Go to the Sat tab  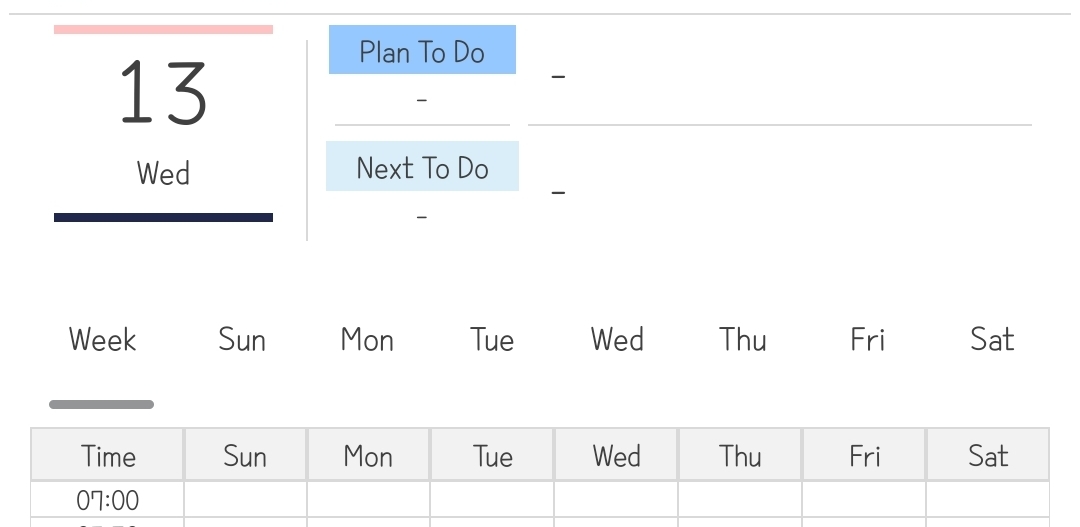[992, 340]
